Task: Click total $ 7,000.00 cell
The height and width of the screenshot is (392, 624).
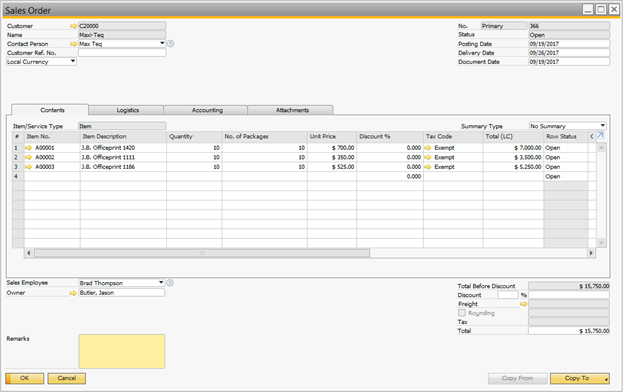Action: click(x=513, y=148)
